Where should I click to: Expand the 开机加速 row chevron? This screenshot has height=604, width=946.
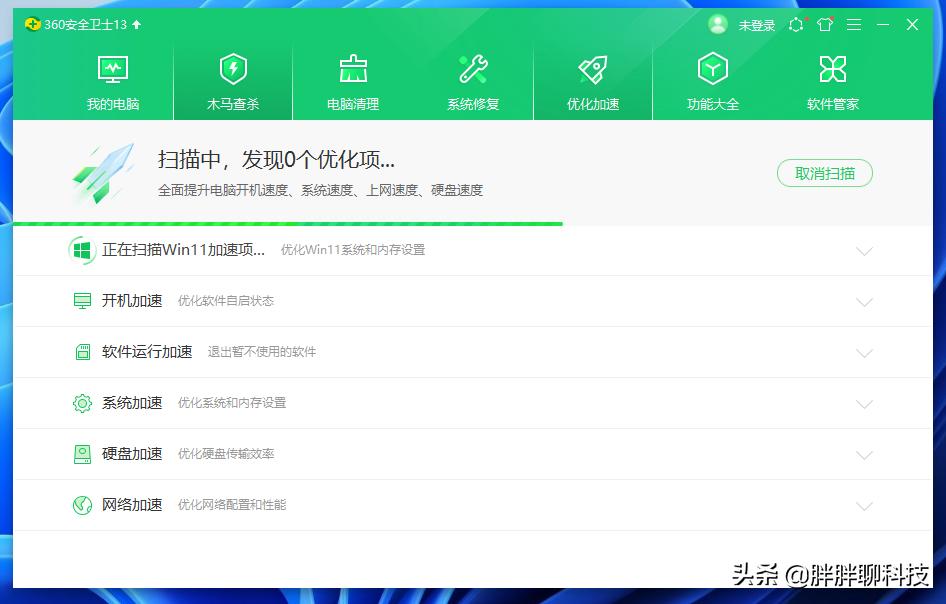864,301
